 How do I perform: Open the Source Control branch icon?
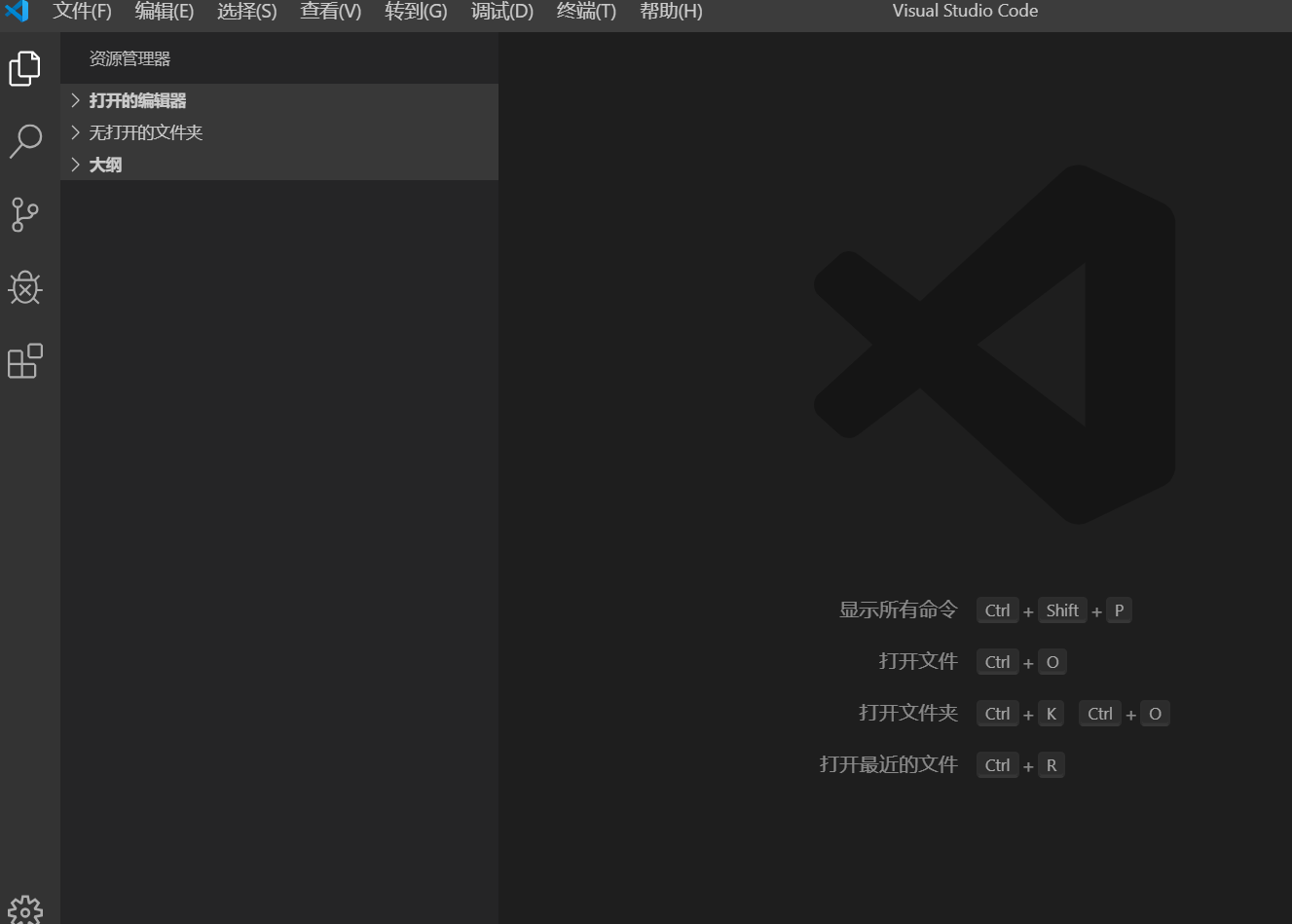(25, 214)
